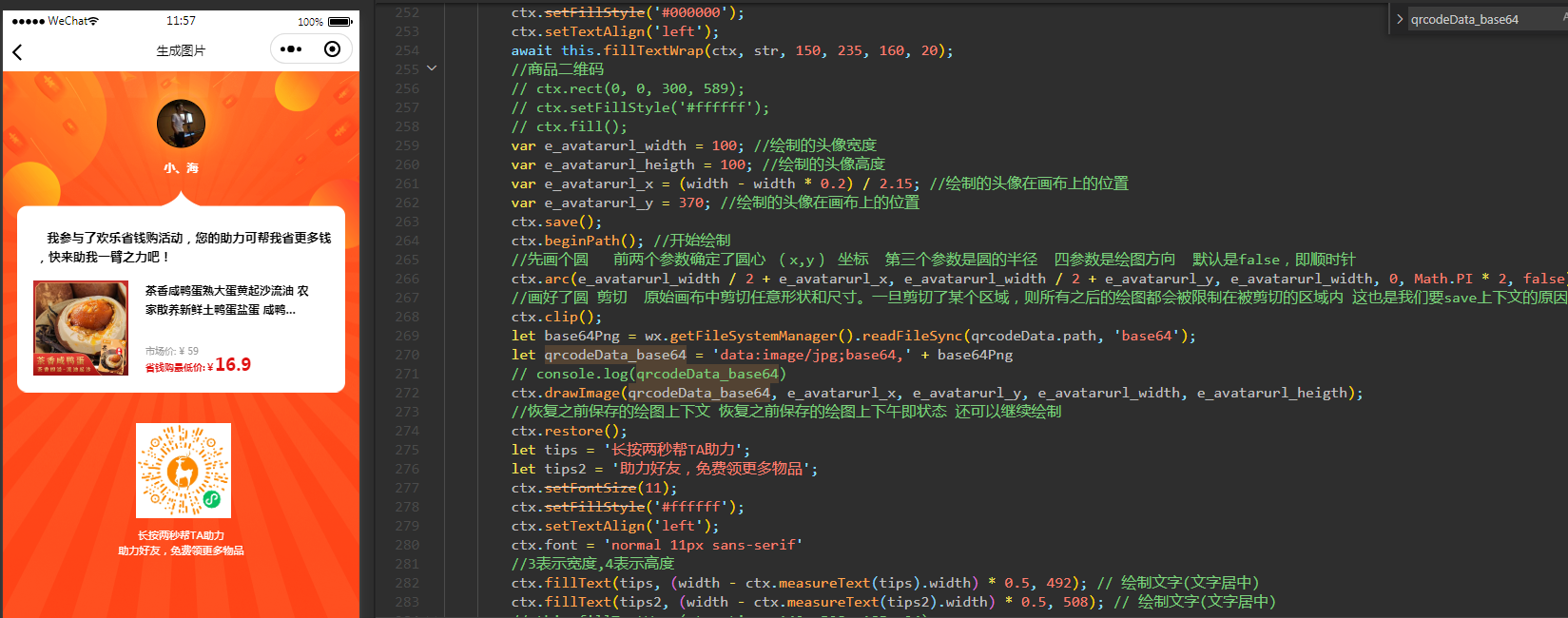Tap the capsule close circle button
This screenshot has width=1568, height=618.
[x=332, y=49]
